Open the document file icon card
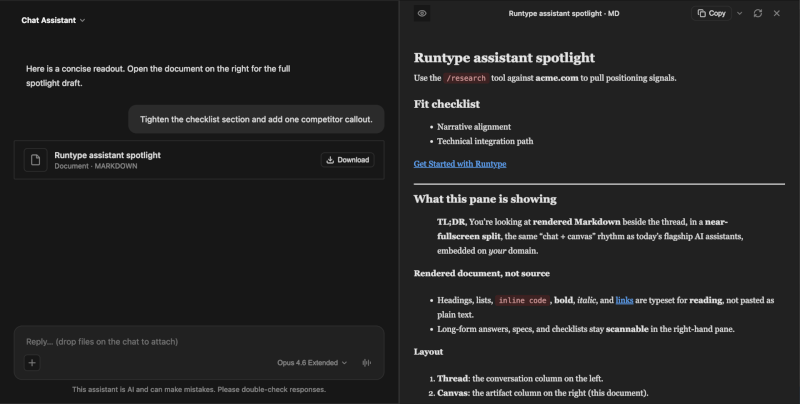This screenshot has width=800, height=404. (35, 160)
